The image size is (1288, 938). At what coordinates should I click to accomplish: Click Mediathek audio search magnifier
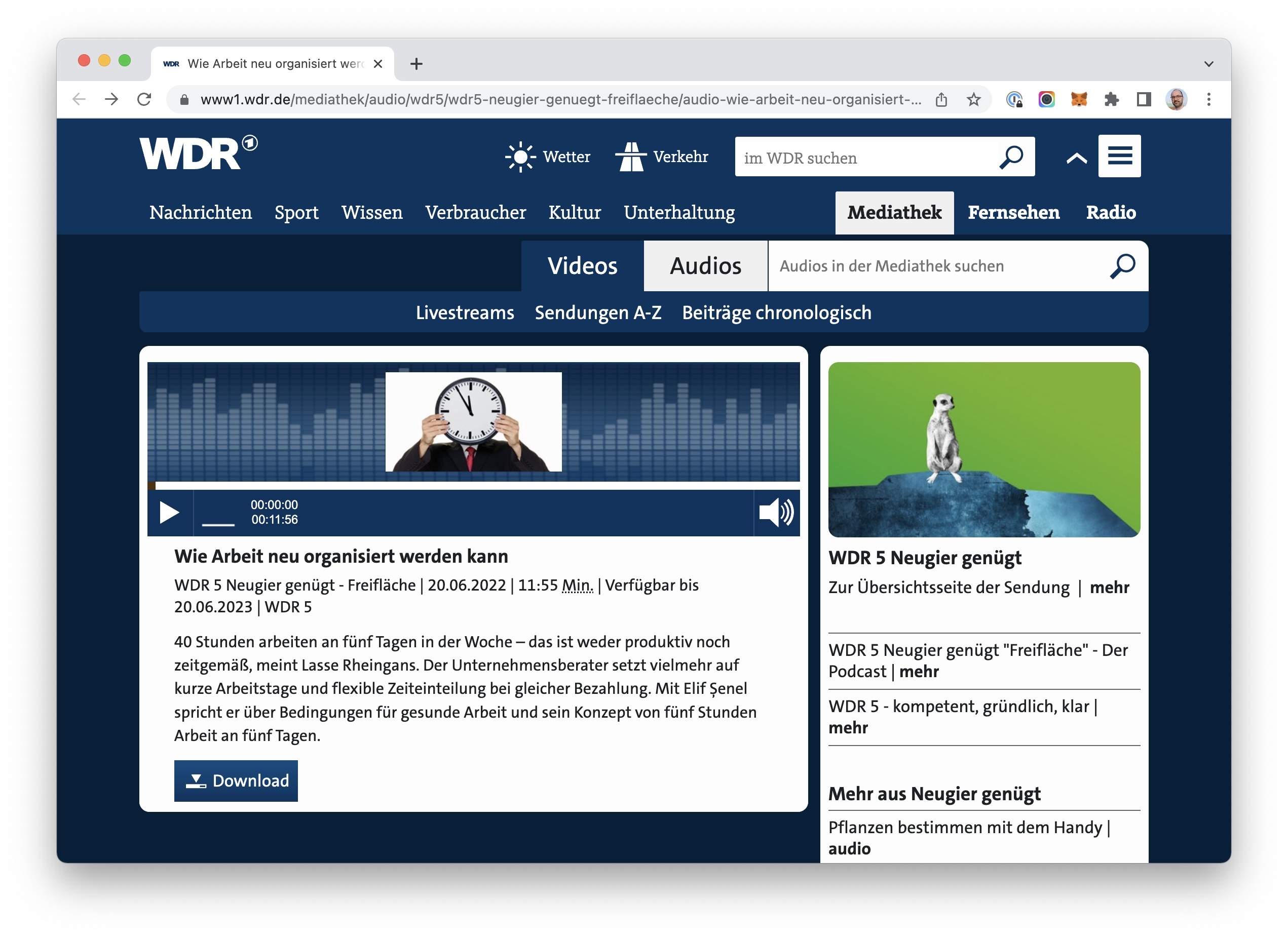(x=1122, y=266)
